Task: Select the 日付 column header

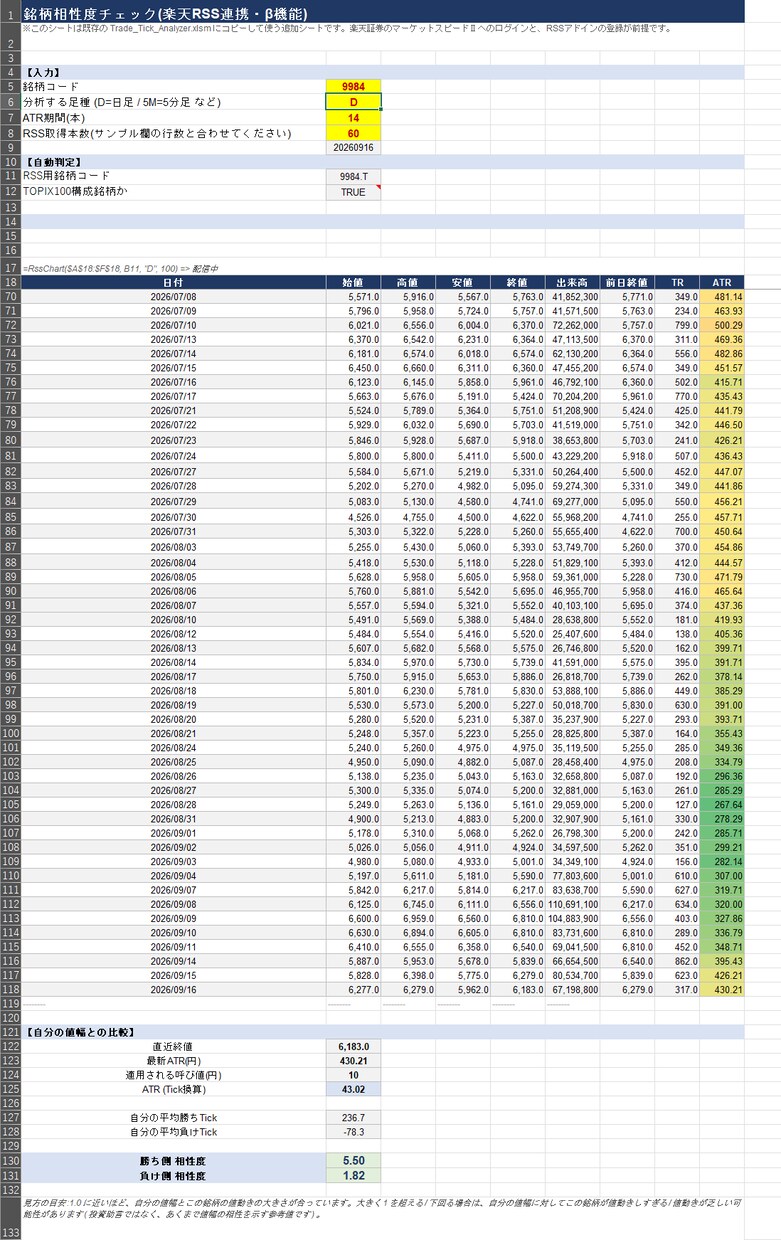Action: click(173, 283)
